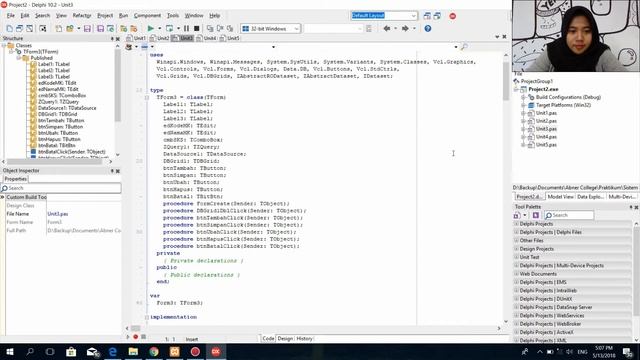
Task: Click the Run without debugging icon
Action: pos(169,29)
